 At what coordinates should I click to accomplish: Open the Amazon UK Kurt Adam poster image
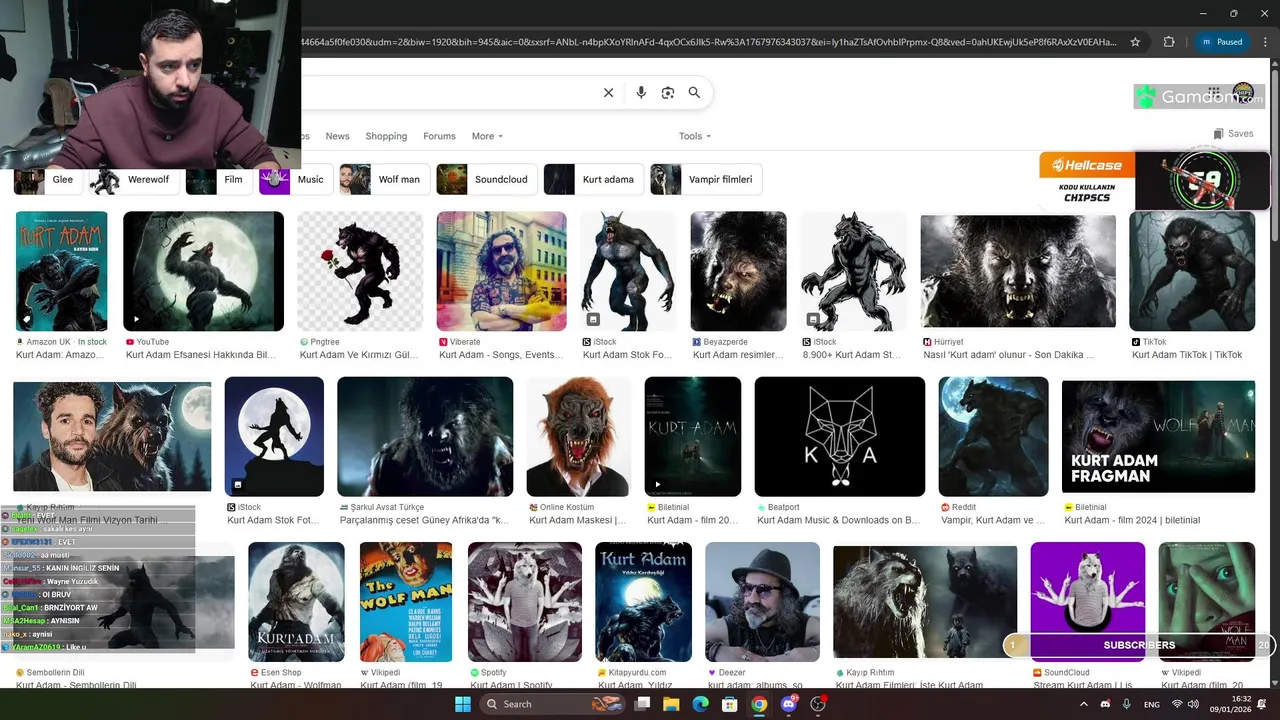click(62, 271)
